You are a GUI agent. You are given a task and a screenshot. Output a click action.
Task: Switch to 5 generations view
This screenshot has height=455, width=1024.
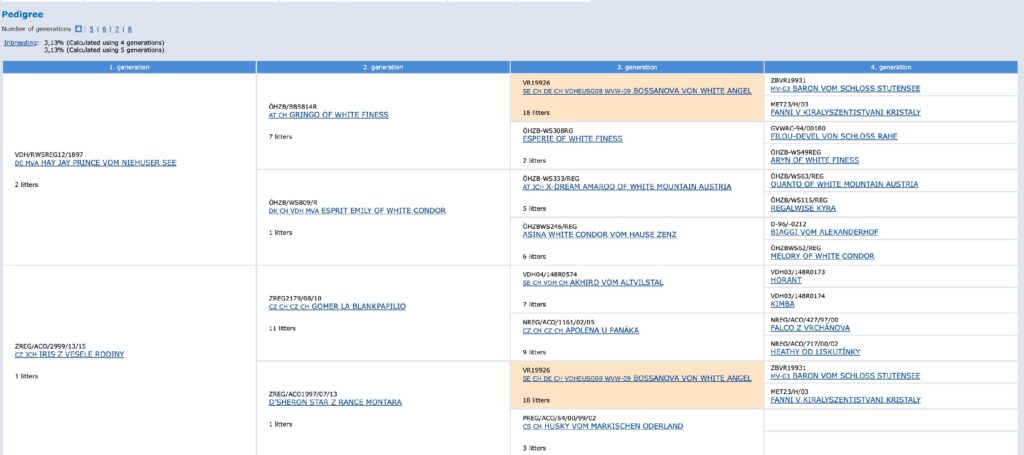pyautogui.click(x=92, y=29)
